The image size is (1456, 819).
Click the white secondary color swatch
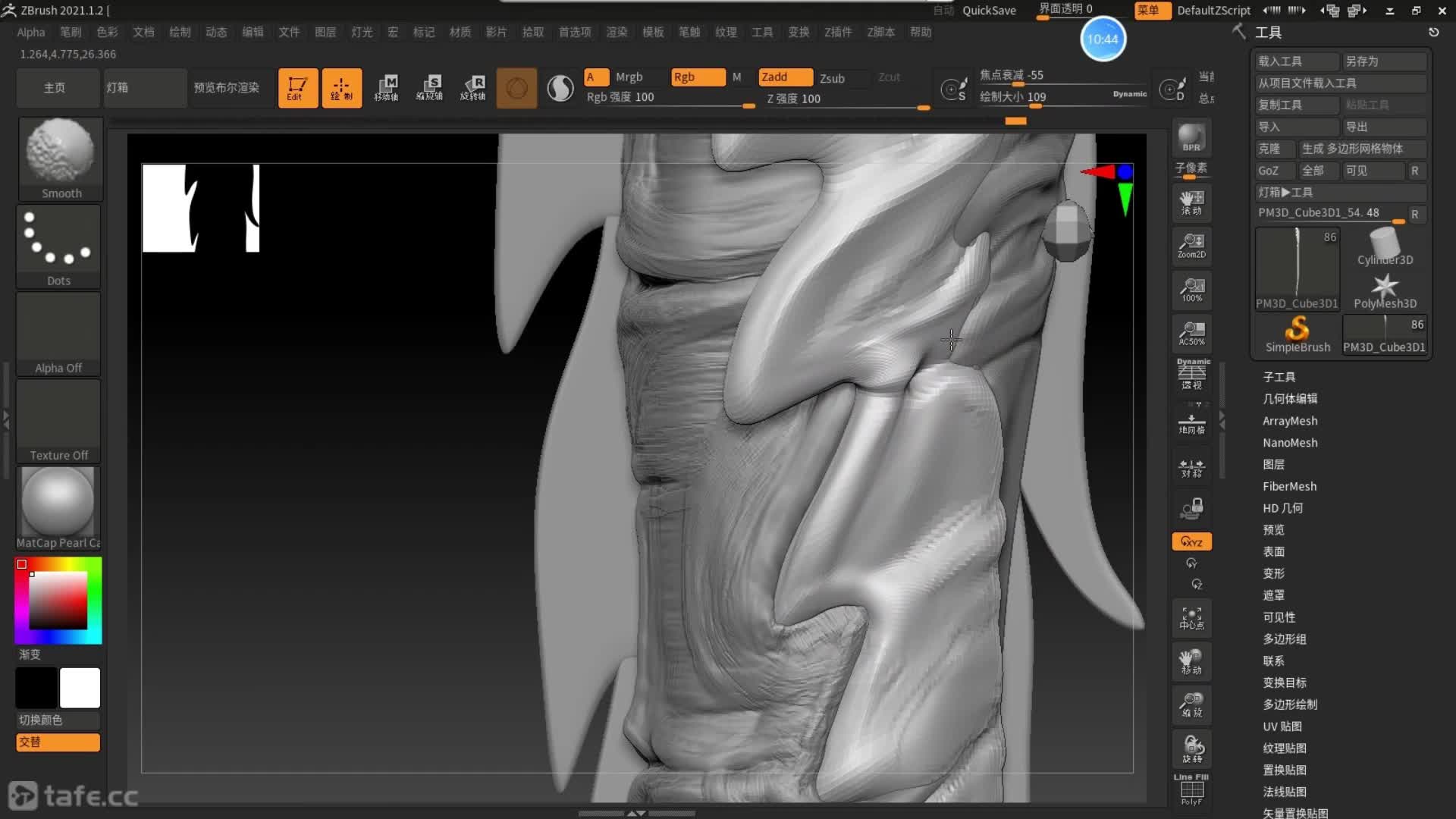coord(80,688)
